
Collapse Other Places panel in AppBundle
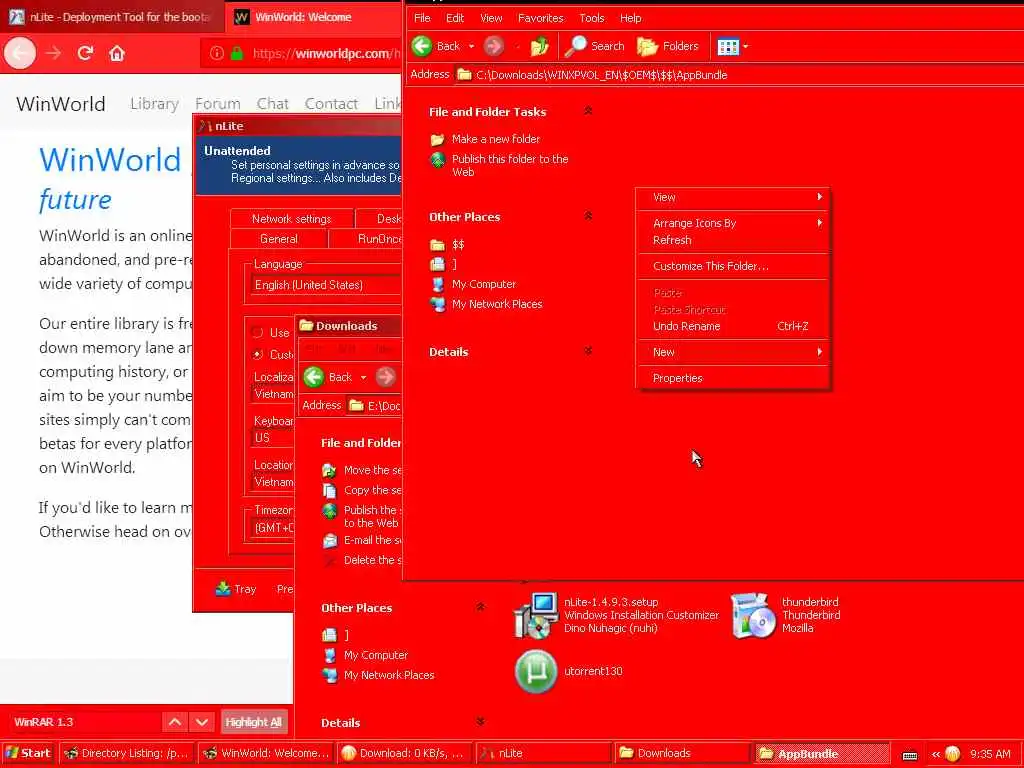pos(588,216)
